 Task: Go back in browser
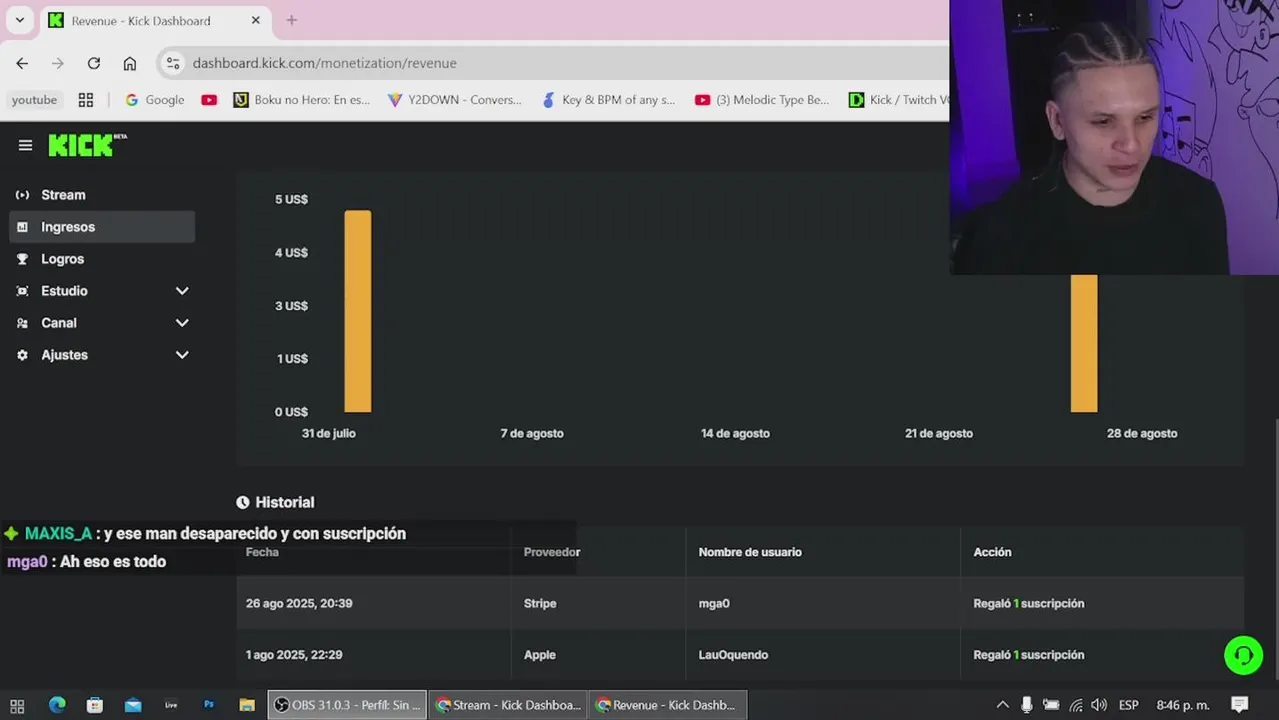(22, 63)
